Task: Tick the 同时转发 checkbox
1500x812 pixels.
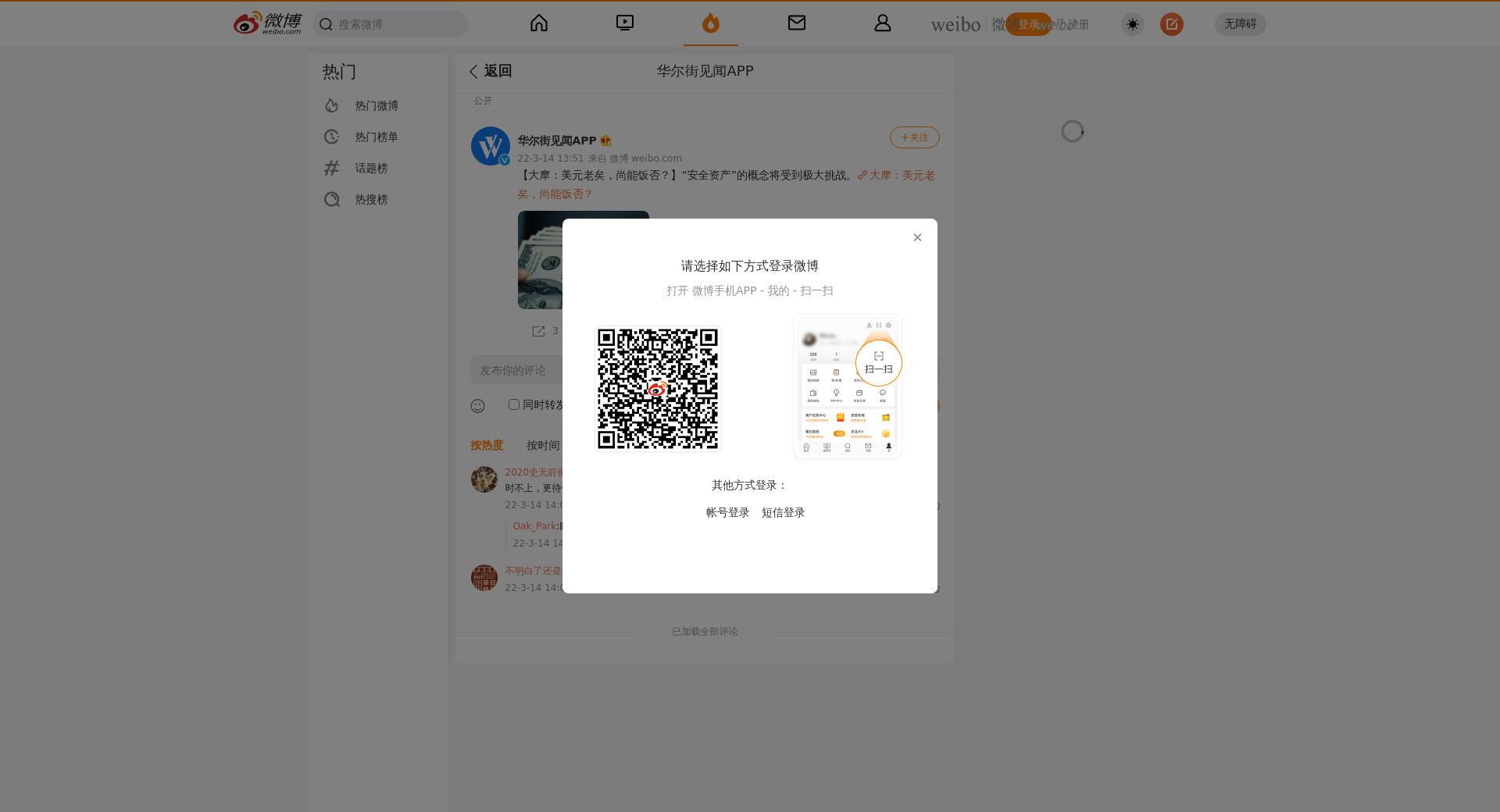Action: coord(514,404)
